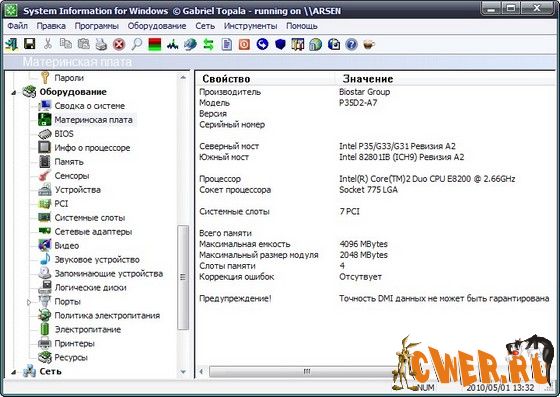Open the Файл menu

point(18,26)
